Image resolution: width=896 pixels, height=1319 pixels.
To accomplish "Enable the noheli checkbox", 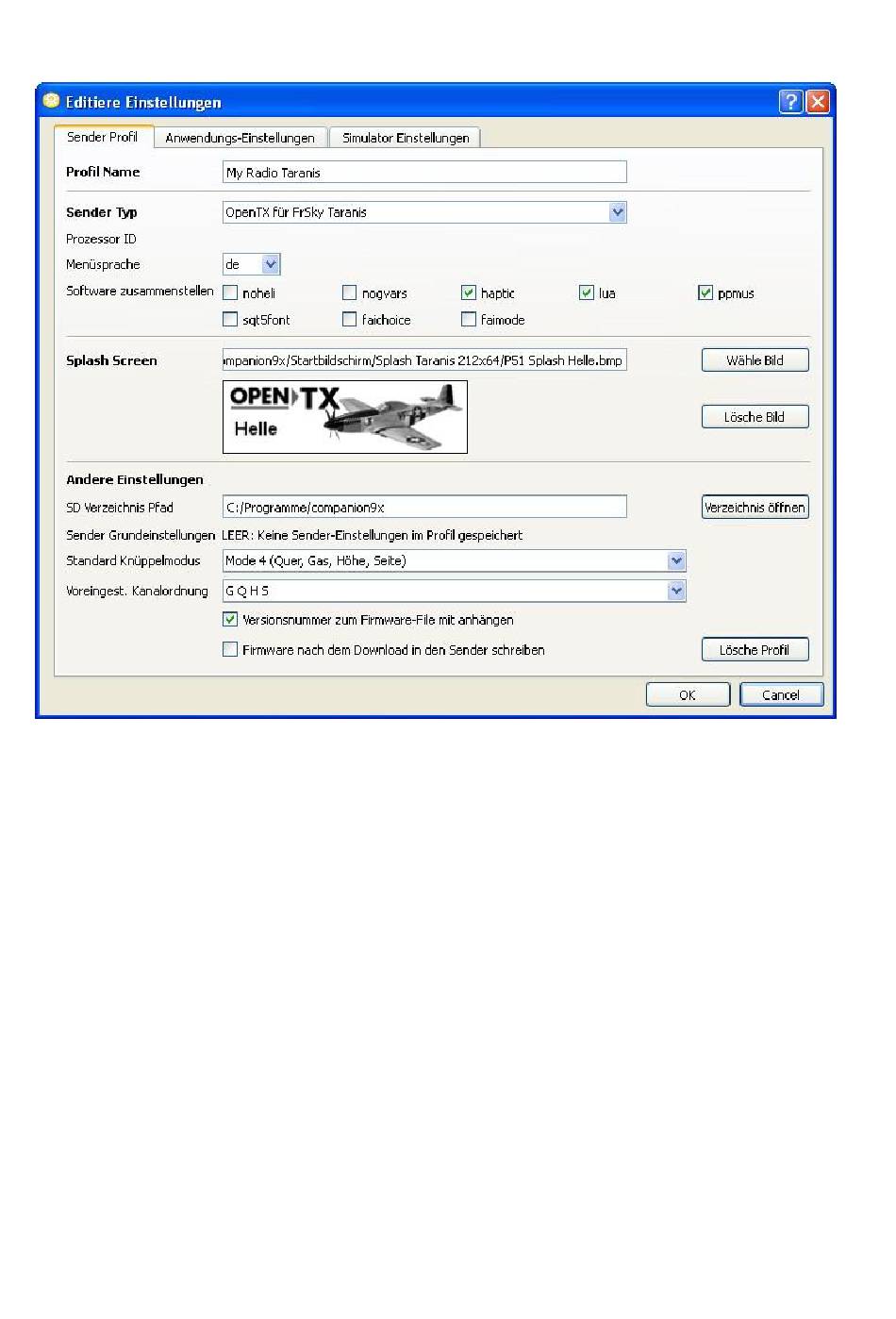I will tap(230, 292).
